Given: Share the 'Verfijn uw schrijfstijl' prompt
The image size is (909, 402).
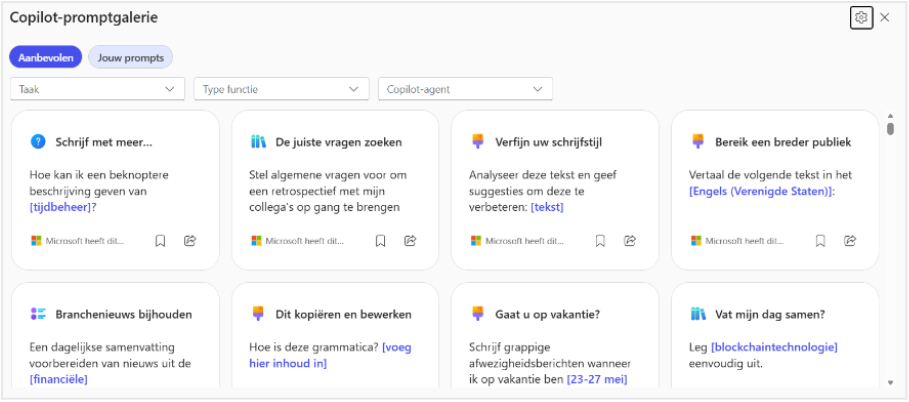Looking at the screenshot, I should click(630, 240).
